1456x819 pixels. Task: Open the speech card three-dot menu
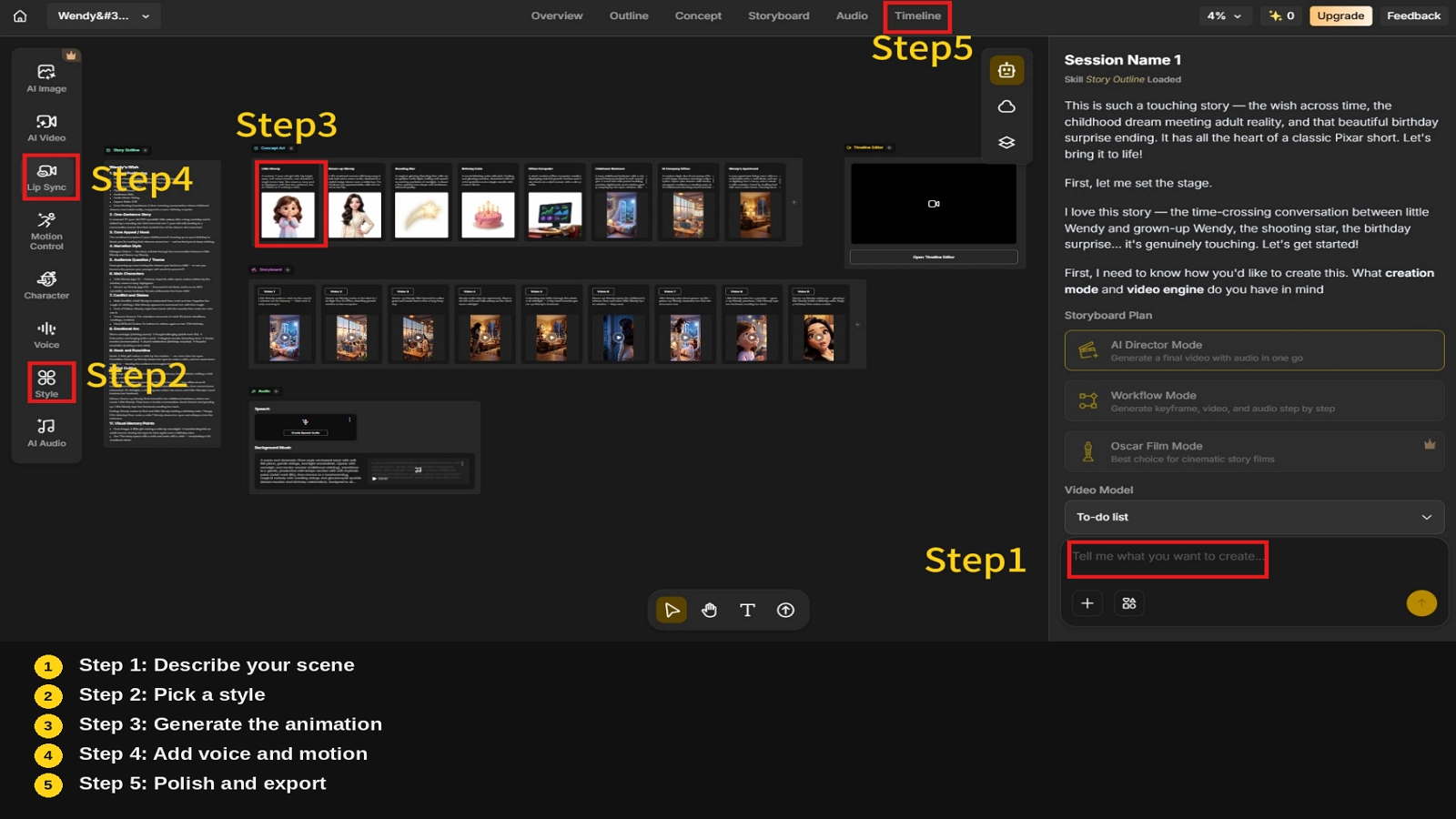[x=349, y=420]
